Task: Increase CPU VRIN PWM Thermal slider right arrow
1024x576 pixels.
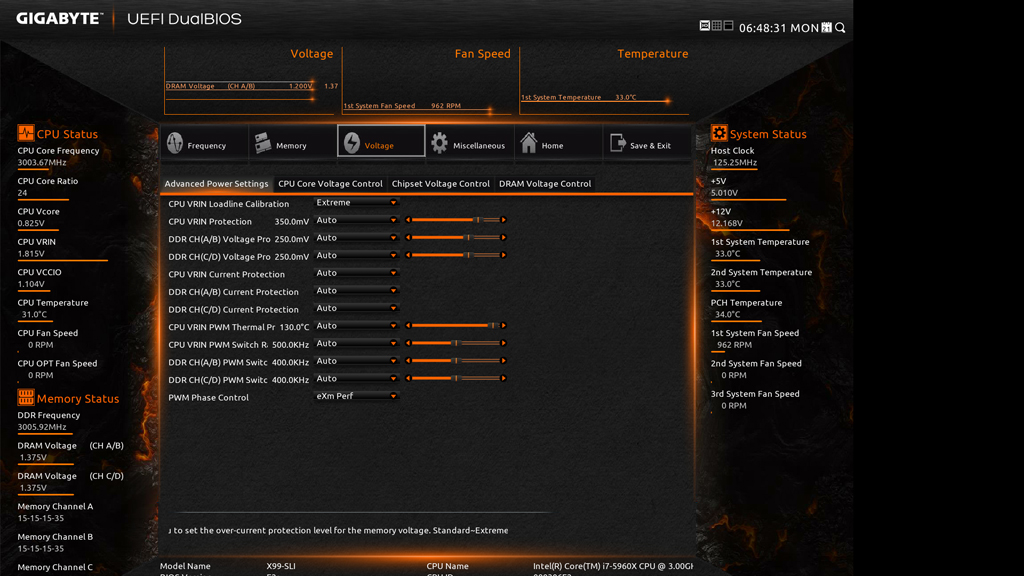Action: [503, 326]
